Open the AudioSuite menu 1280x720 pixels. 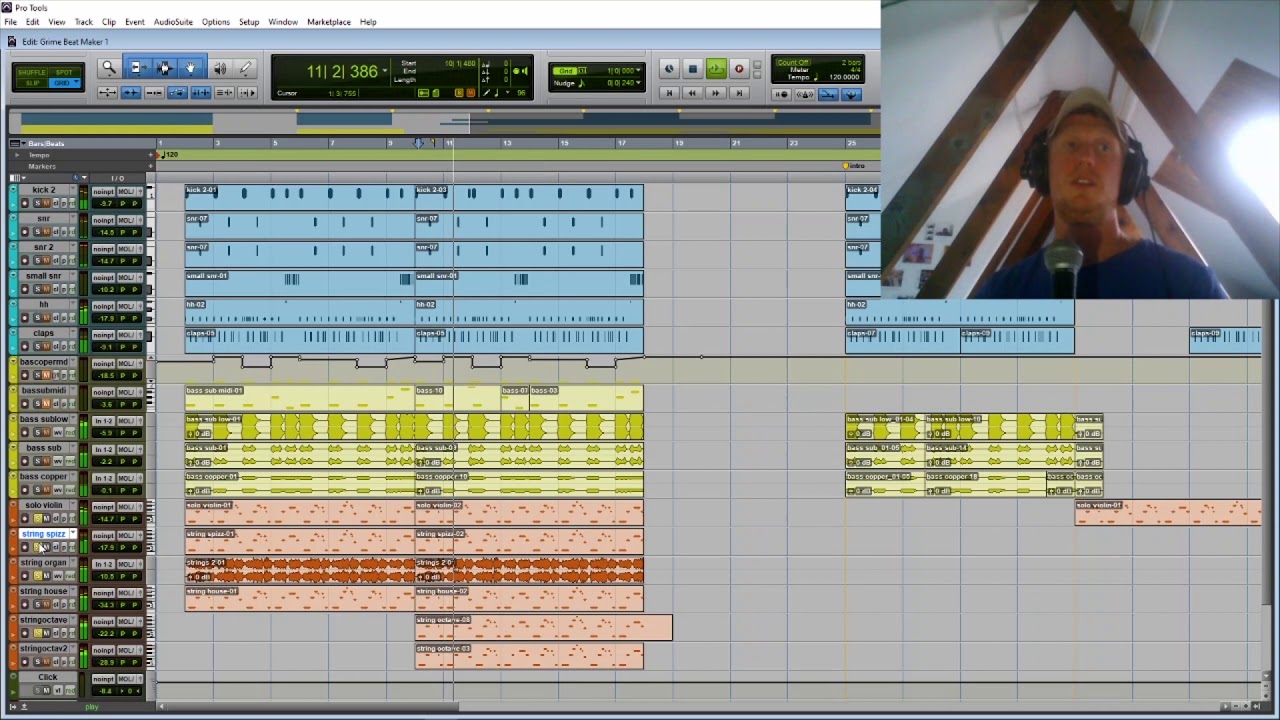(173, 22)
